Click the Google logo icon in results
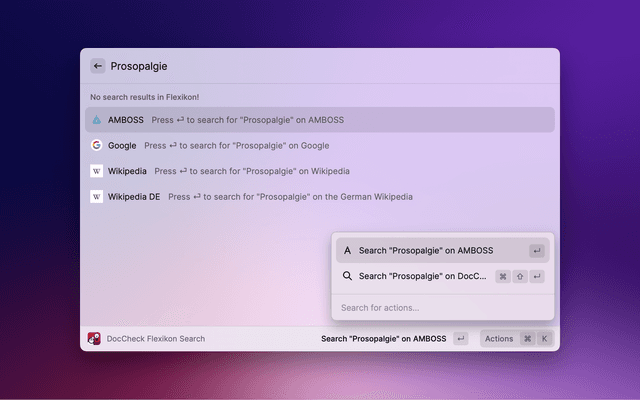Viewport: 640px width, 400px height. pos(97,145)
